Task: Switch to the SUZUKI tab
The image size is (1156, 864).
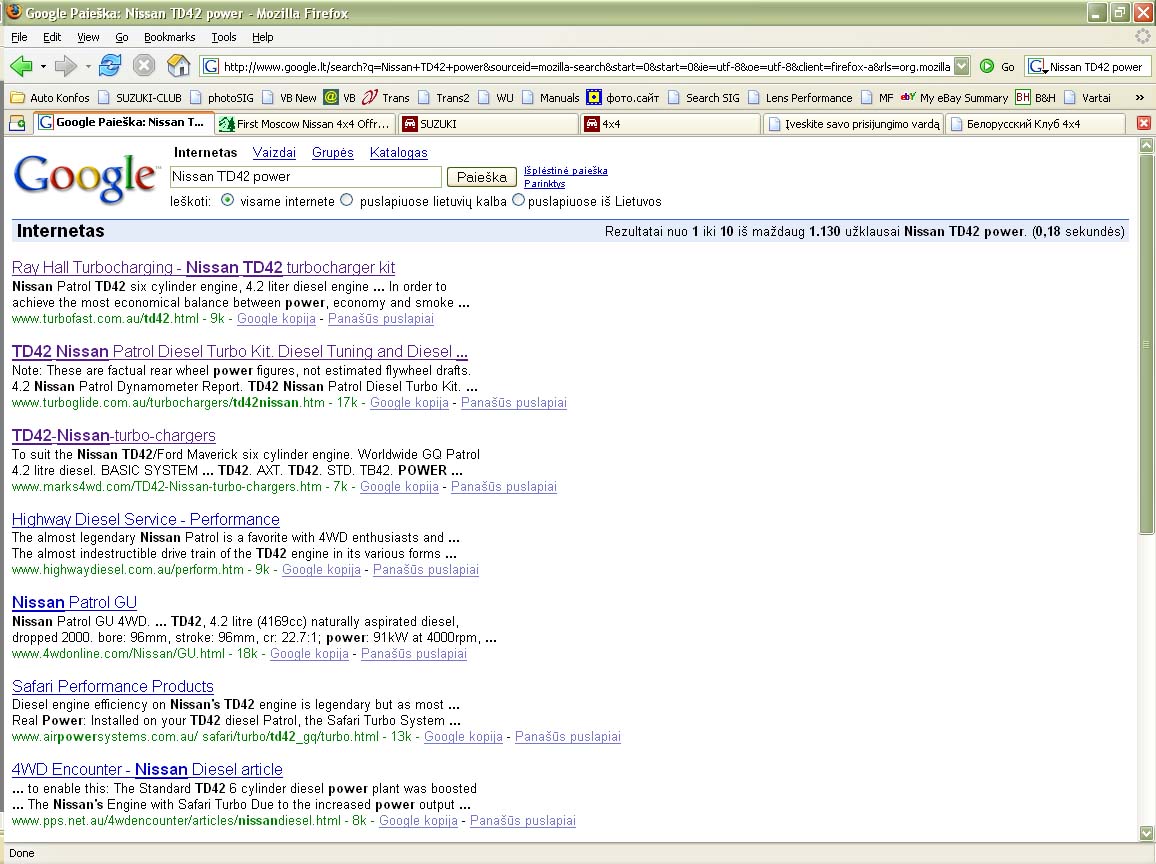Action: (x=489, y=124)
